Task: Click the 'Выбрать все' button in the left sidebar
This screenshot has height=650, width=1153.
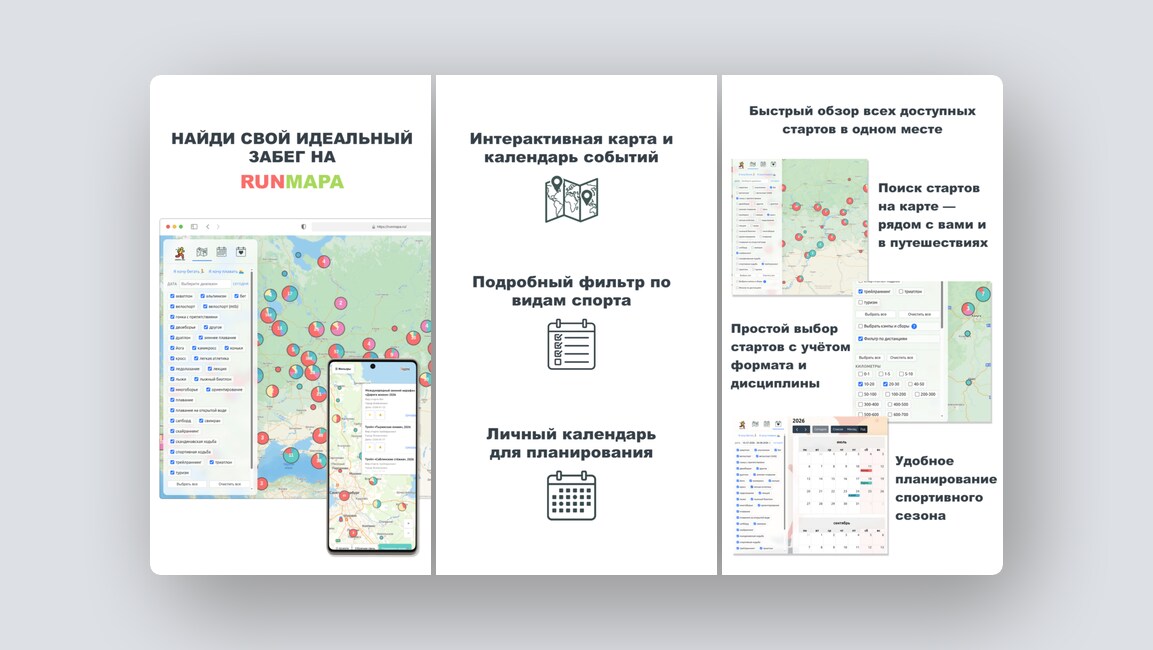Action: point(187,484)
